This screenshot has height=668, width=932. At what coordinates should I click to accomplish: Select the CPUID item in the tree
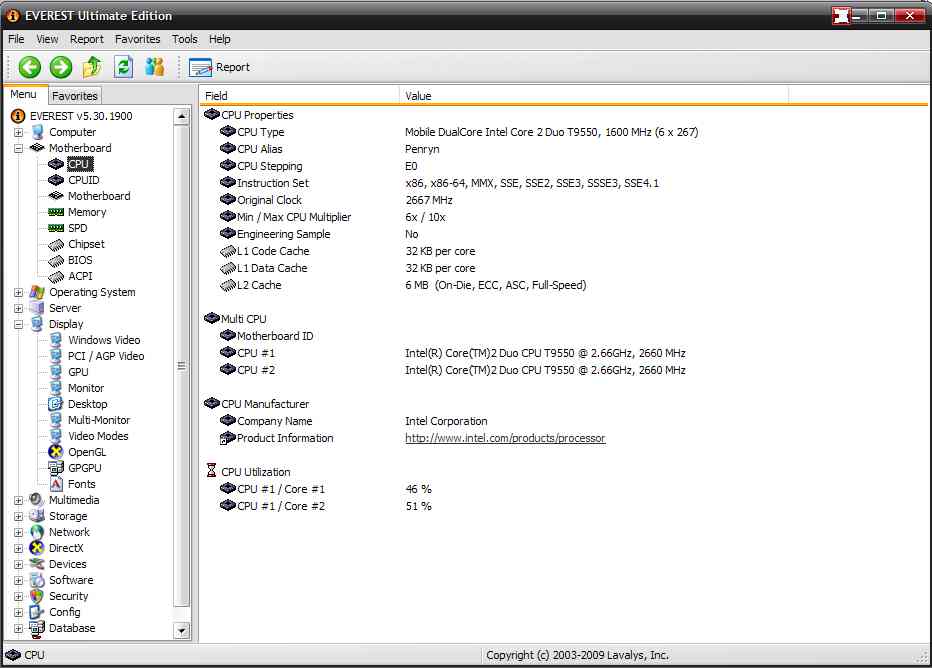[83, 180]
